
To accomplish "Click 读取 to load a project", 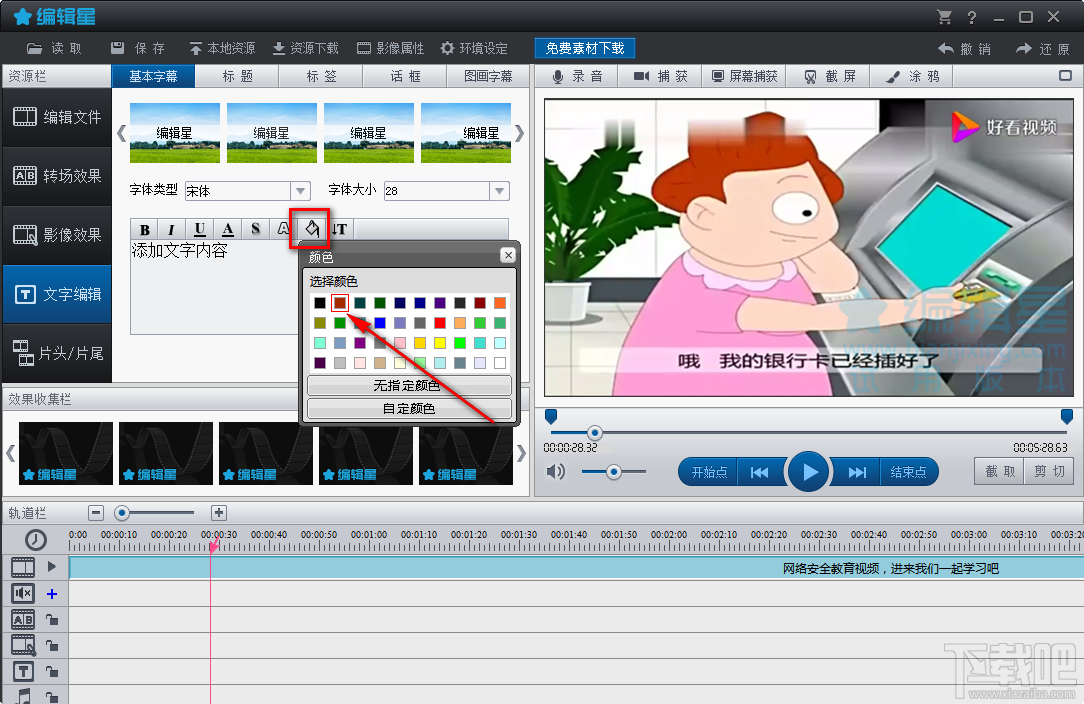I will 54,48.
